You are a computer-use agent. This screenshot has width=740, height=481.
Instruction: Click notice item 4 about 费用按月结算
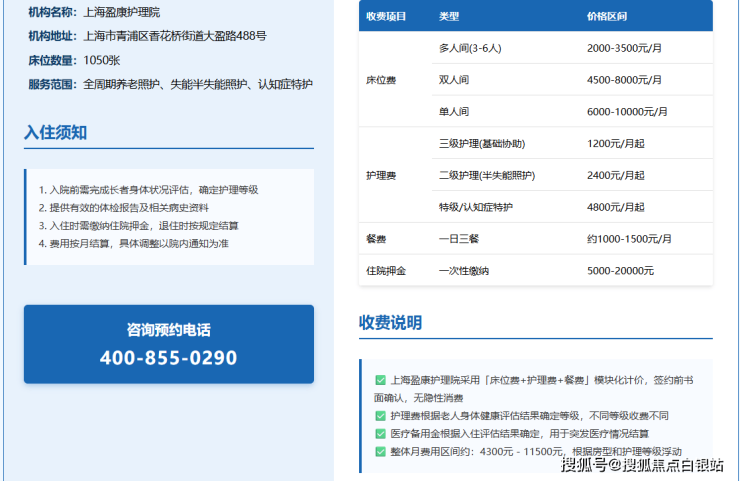tap(134, 244)
